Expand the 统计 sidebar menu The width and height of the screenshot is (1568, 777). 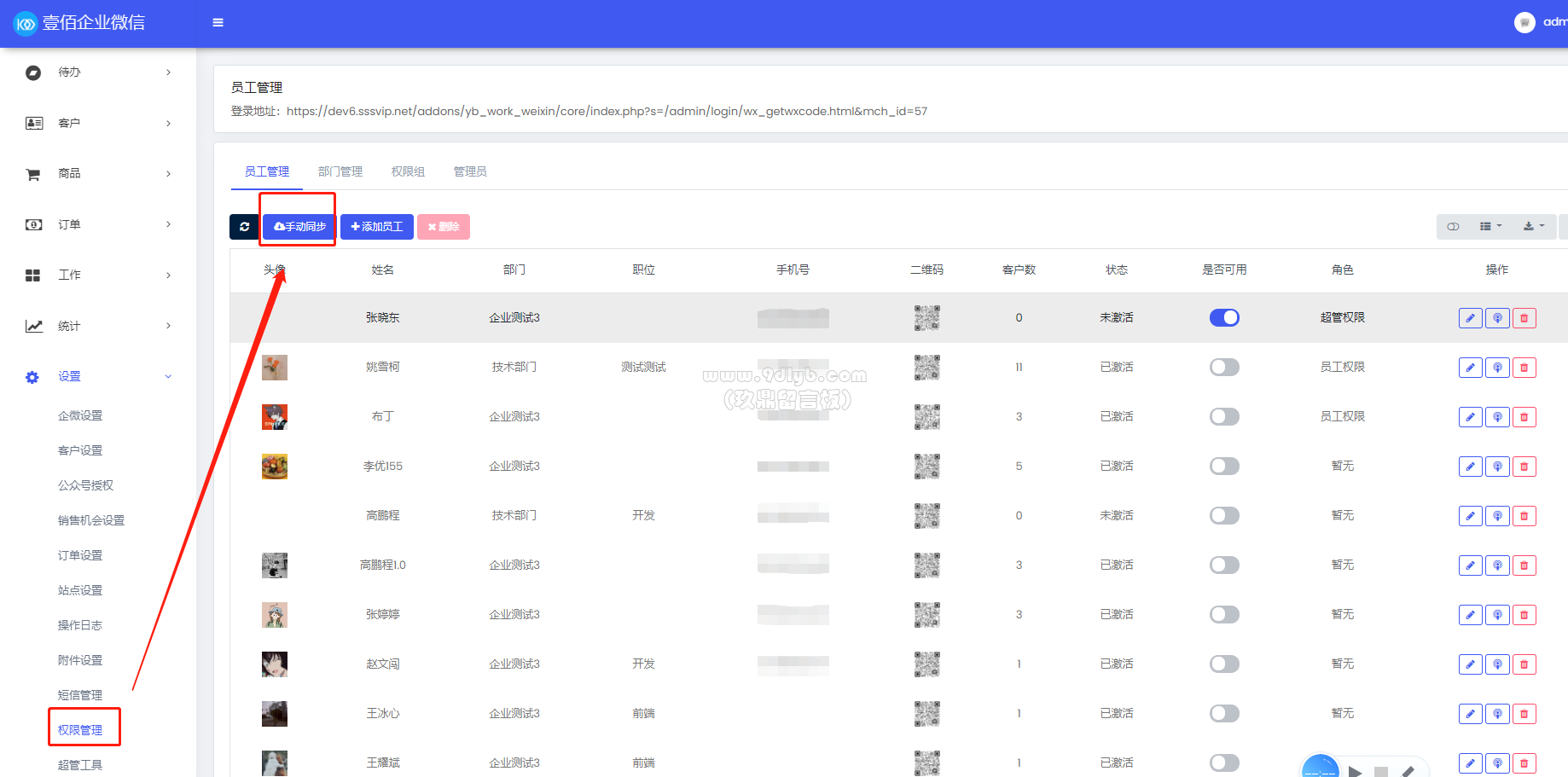98,326
